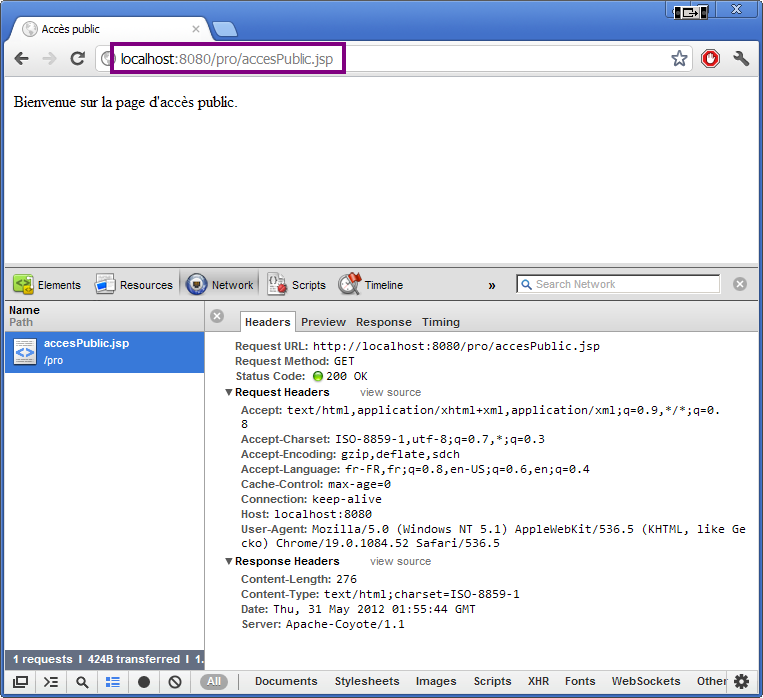
Task: Show more DevTools panels chevron
Action: (x=492, y=286)
